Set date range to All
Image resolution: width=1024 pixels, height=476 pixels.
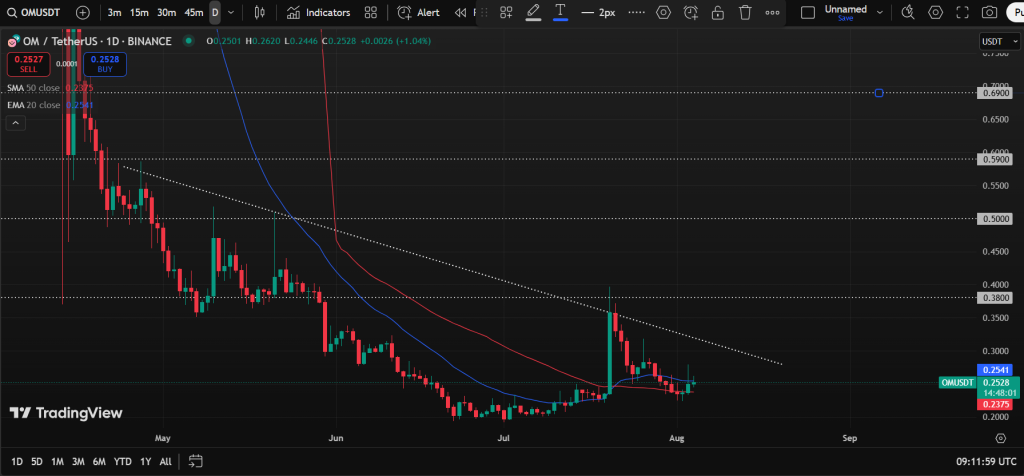coord(166,462)
